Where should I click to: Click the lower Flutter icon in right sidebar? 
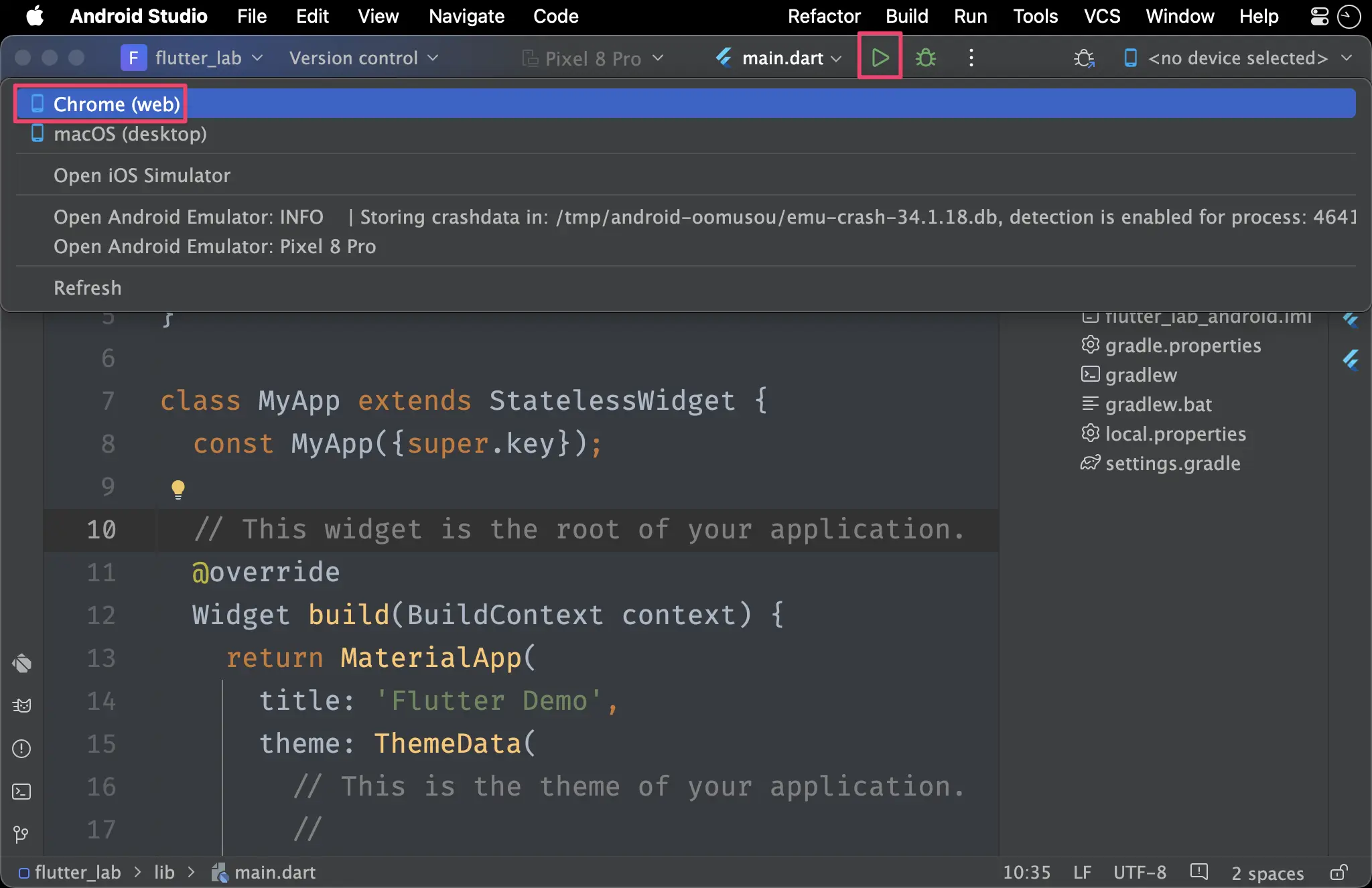[1351, 360]
